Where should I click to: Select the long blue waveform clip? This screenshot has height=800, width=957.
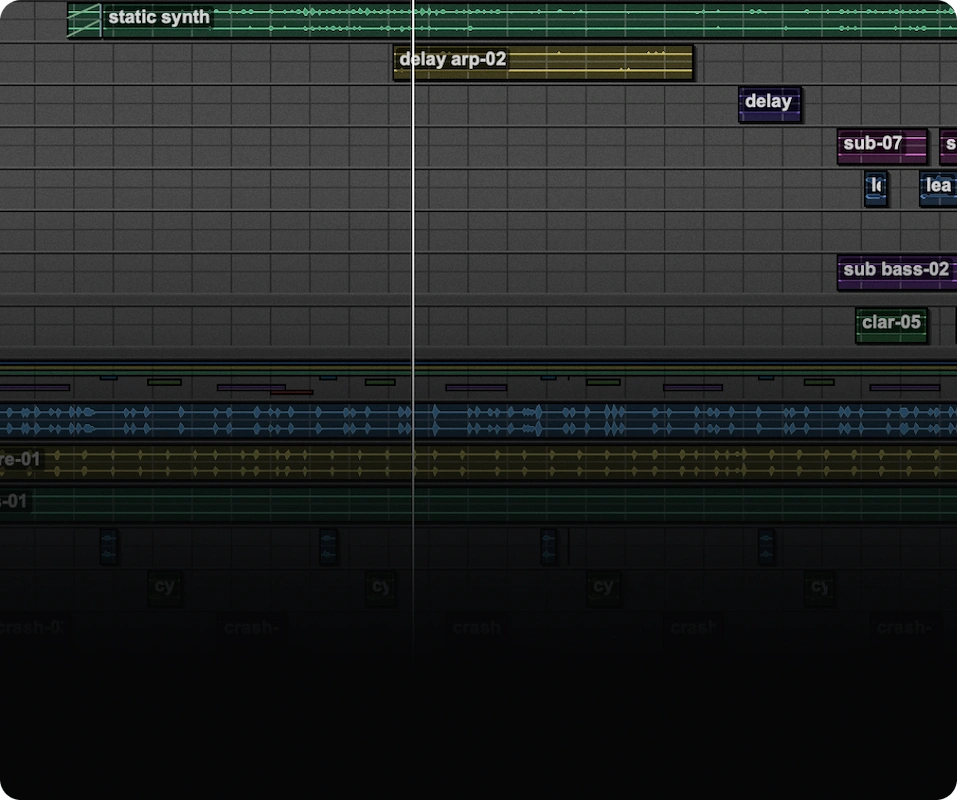(x=478, y=420)
